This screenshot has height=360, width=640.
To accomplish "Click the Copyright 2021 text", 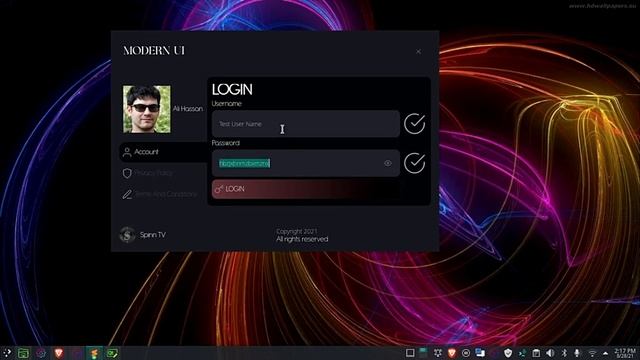I will 297,231.
